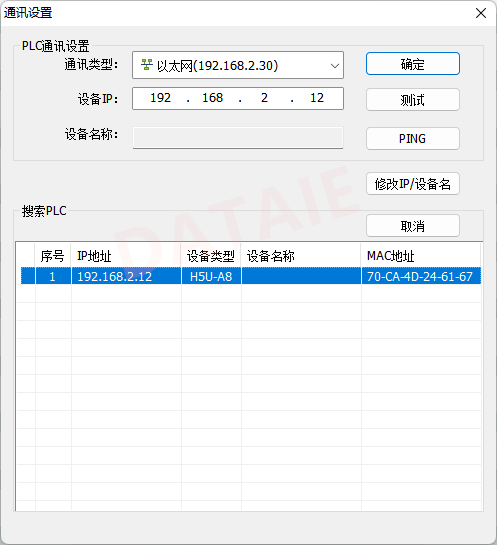Click sequence number 1 cell
This screenshot has width=497, height=545.
(x=52, y=277)
